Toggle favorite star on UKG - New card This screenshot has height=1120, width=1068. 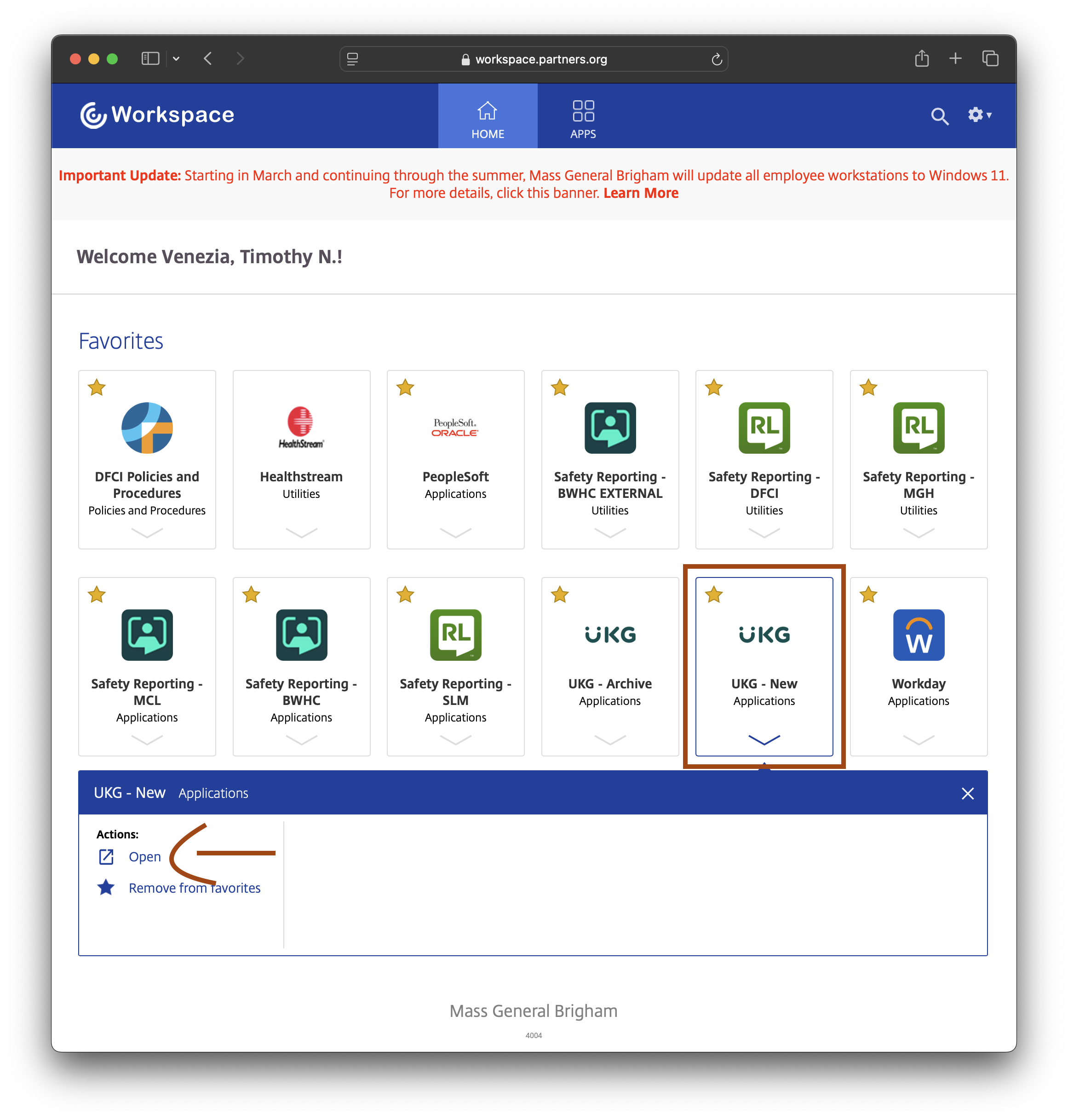[713, 595]
